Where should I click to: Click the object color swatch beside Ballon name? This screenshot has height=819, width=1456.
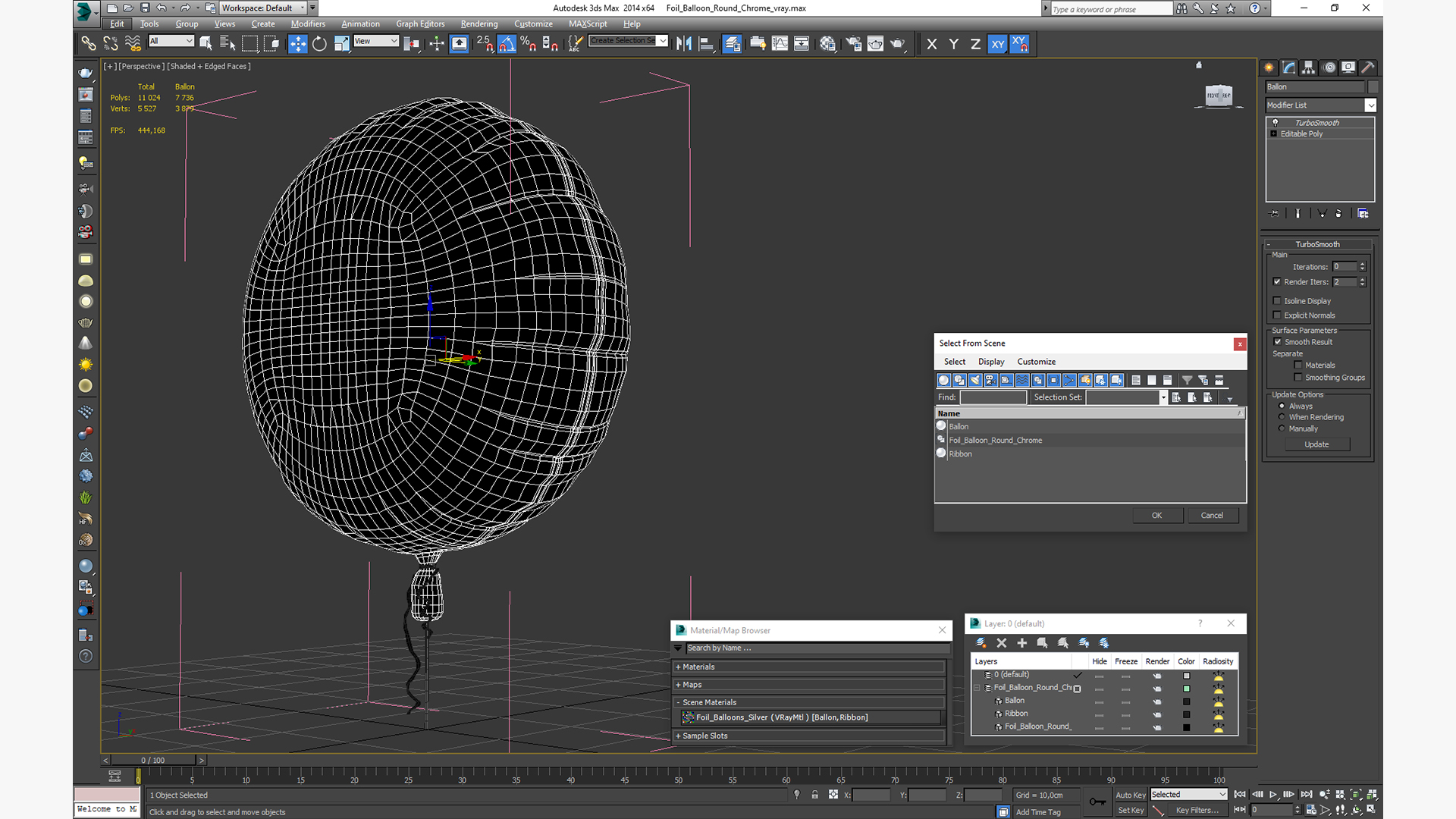pyautogui.click(x=1373, y=87)
